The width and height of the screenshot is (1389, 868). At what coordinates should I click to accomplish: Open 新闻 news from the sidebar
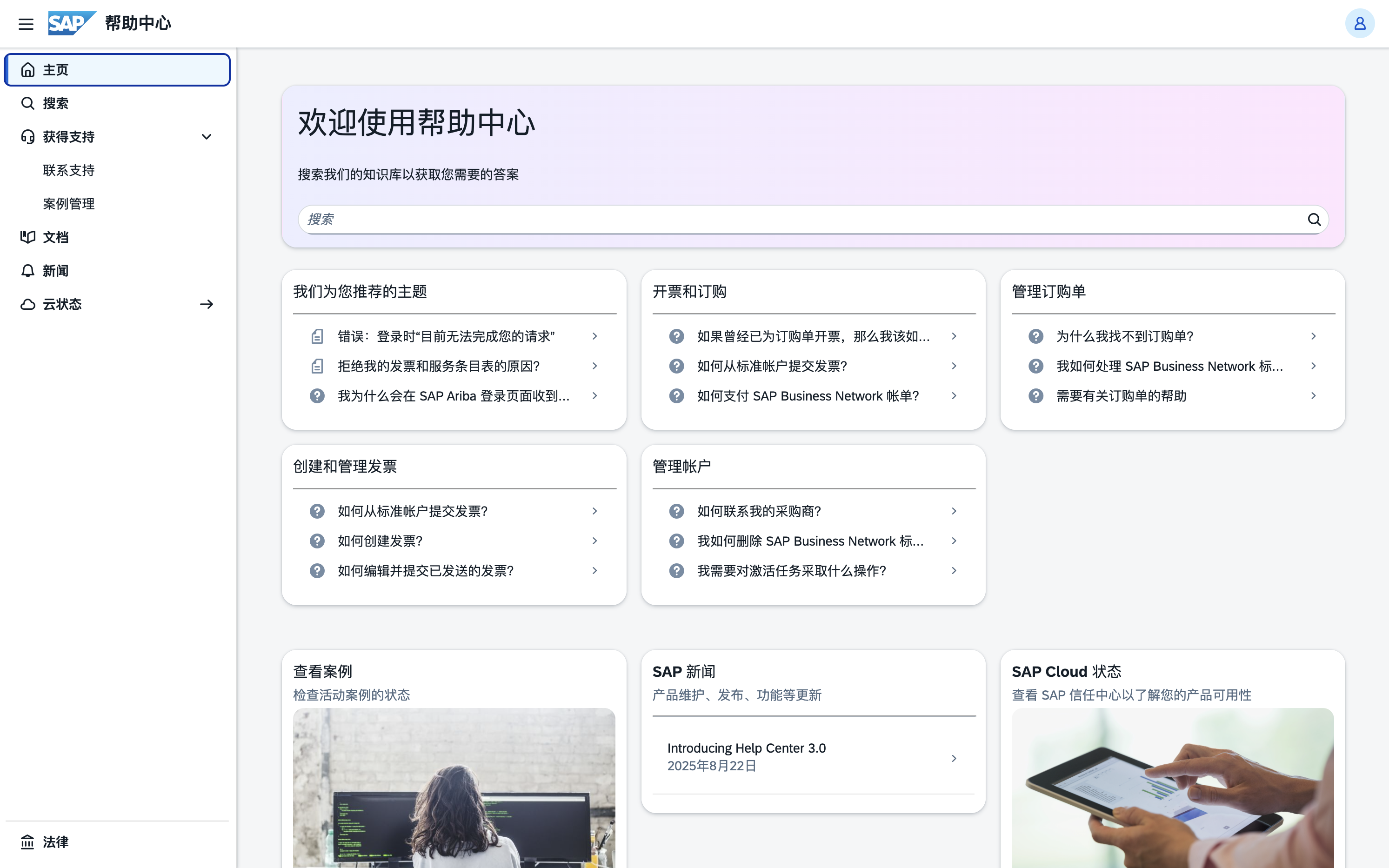coord(56,270)
